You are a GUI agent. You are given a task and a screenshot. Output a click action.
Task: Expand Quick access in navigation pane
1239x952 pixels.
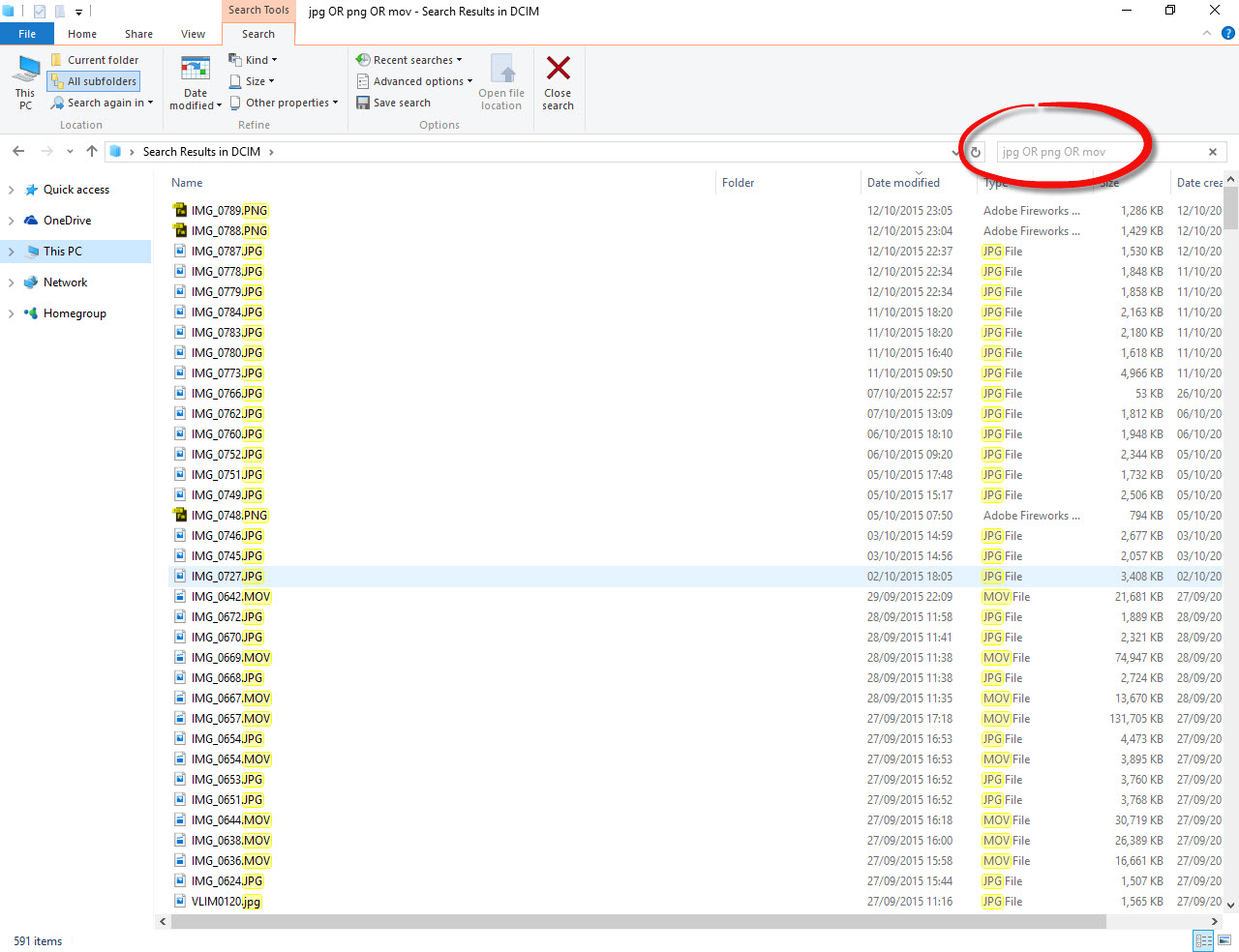(x=12, y=190)
